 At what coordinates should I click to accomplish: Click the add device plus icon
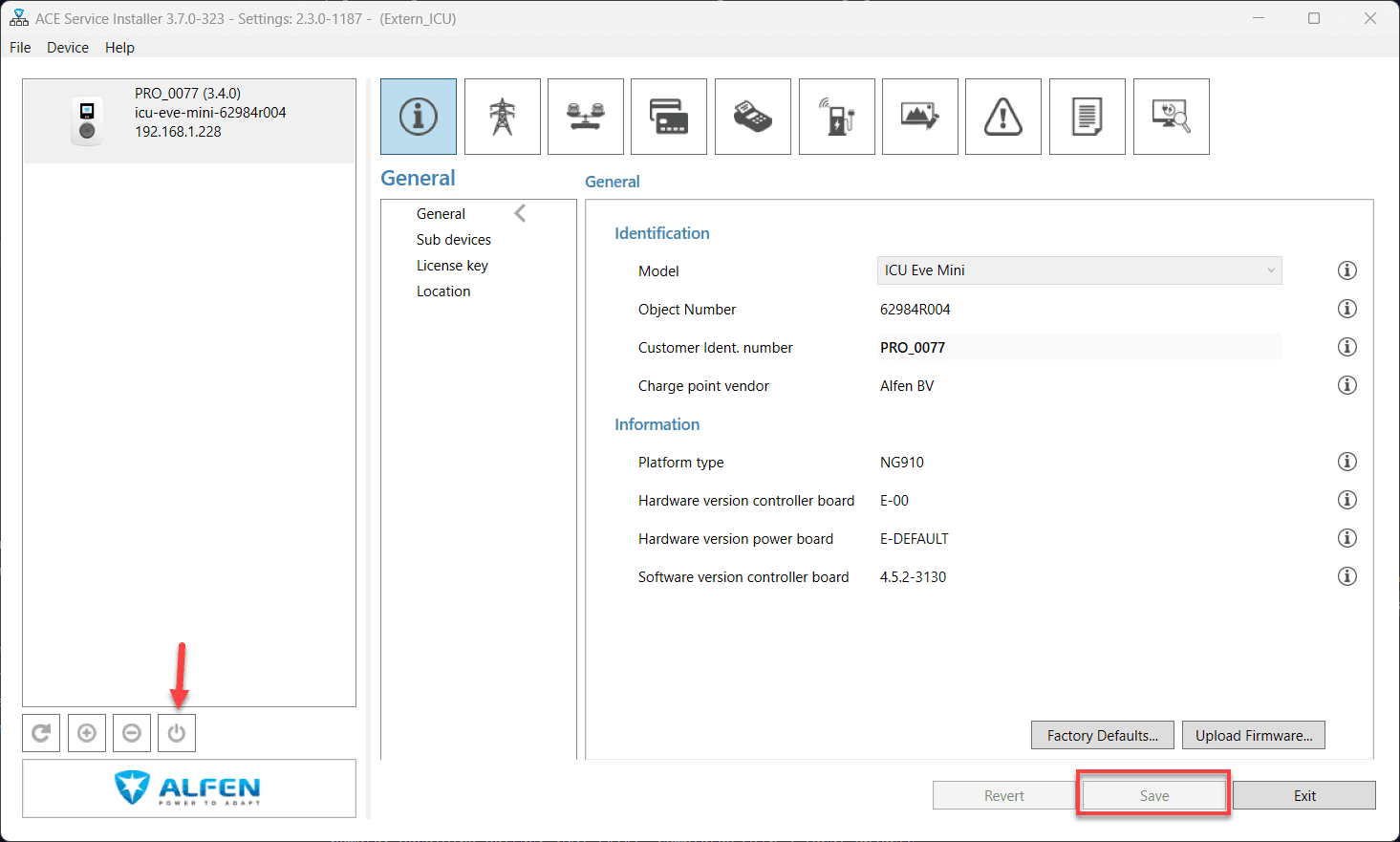click(87, 733)
